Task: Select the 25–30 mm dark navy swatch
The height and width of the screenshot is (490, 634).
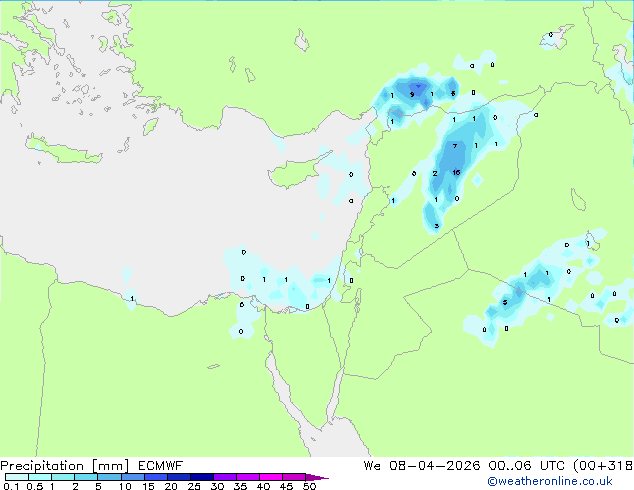Action: pyautogui.click(x=202, y=477)
